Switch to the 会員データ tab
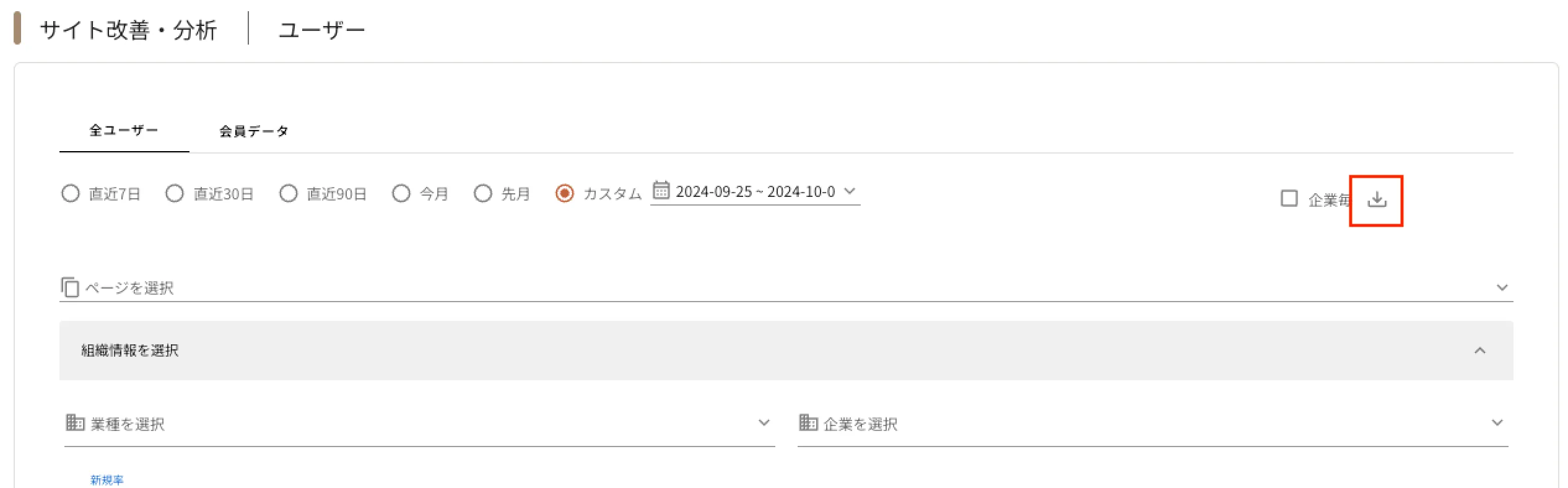1568x488 pixels. pos(254,131)
